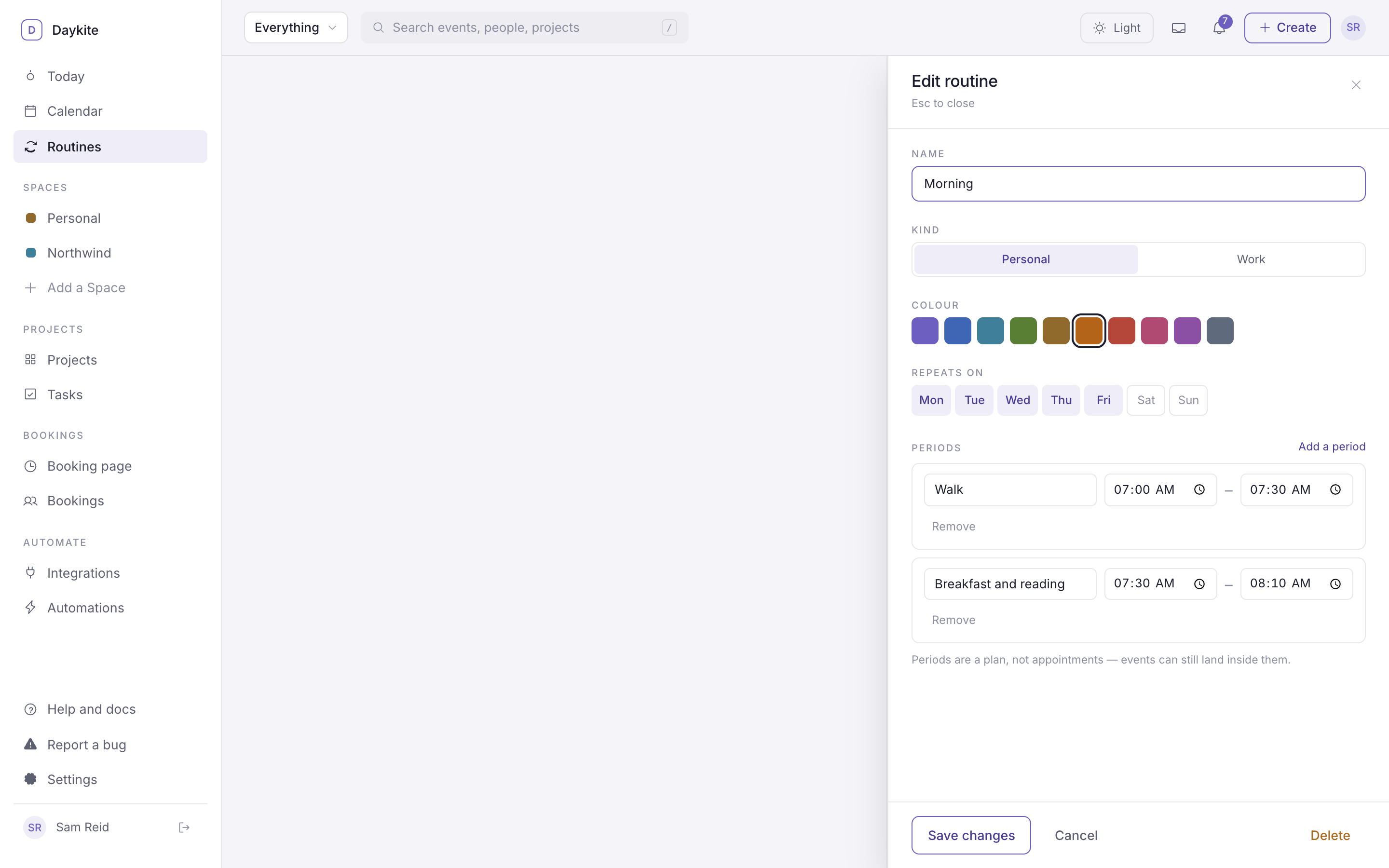Screen dimensions: 1389x868
Task: Switch theme with the Light button
Action: pyautogui.click(x=1117, y=27)
